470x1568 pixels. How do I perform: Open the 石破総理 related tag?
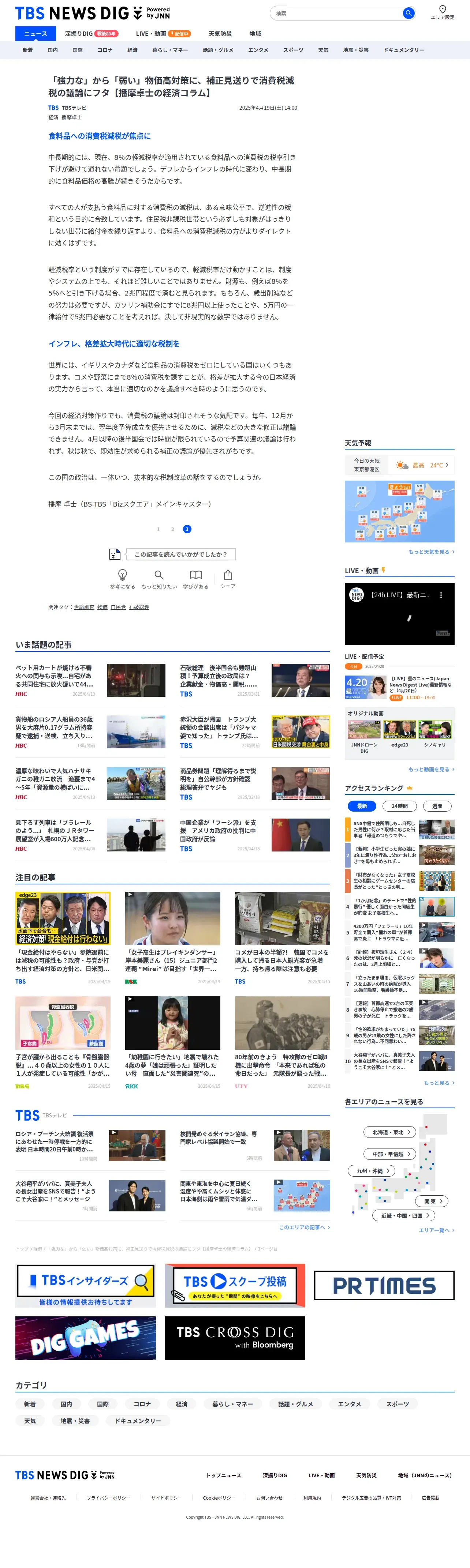(x=139, y=607)
